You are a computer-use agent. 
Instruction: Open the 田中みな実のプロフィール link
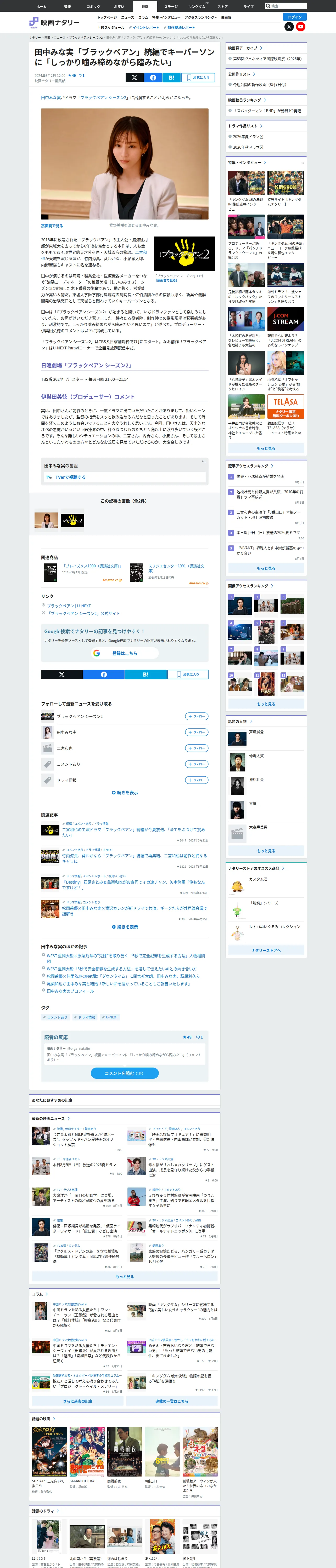(x=70, y=991)
